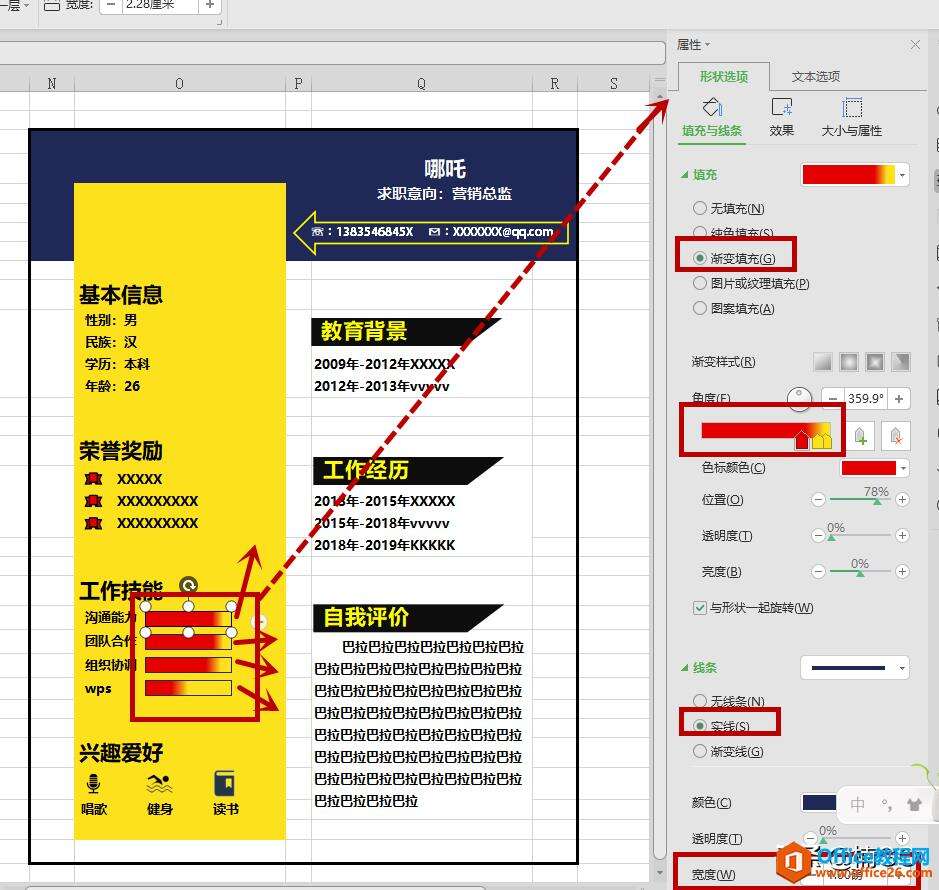Select the 工作经历 heading banner
939x890 pixels.
(407, 470)
